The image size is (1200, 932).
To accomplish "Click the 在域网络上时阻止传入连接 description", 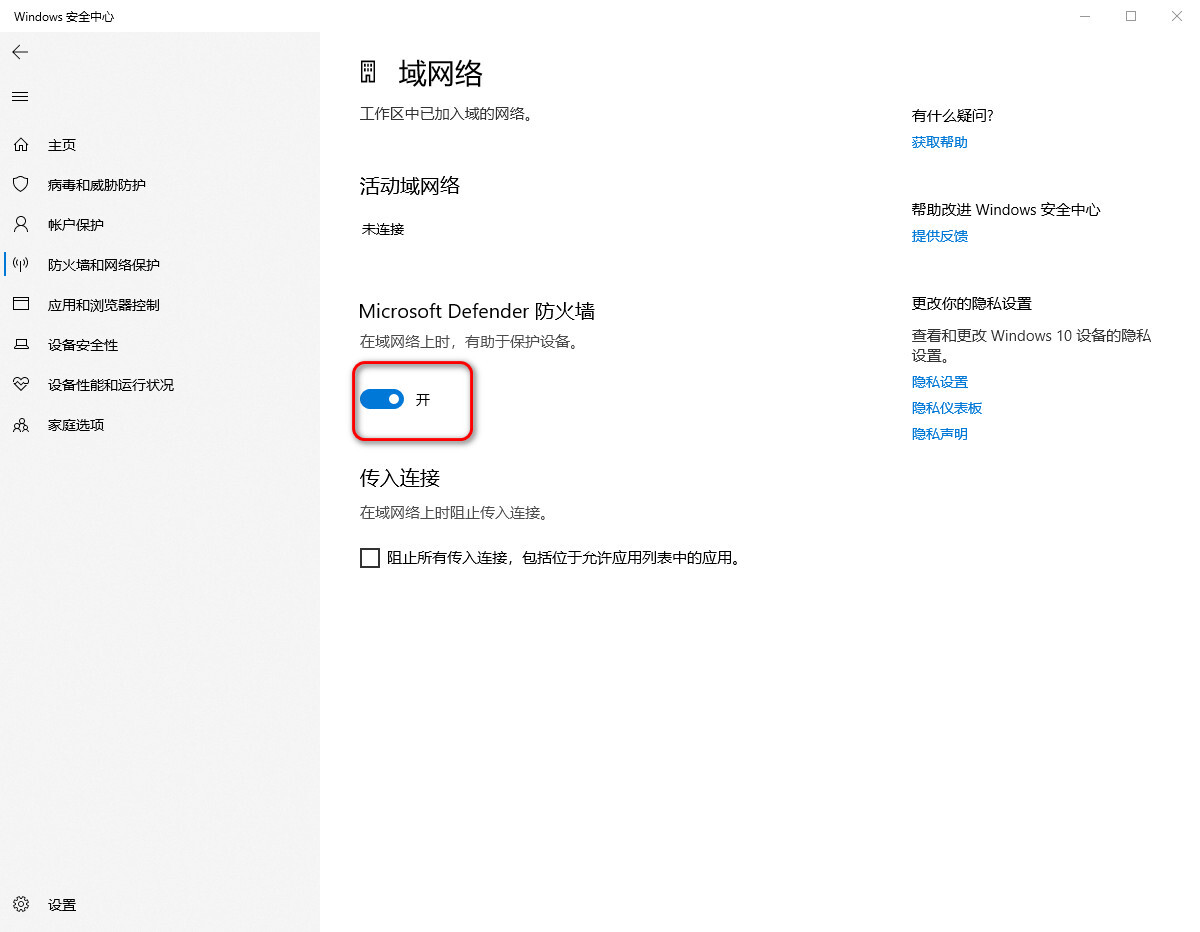I will point(454,513).
